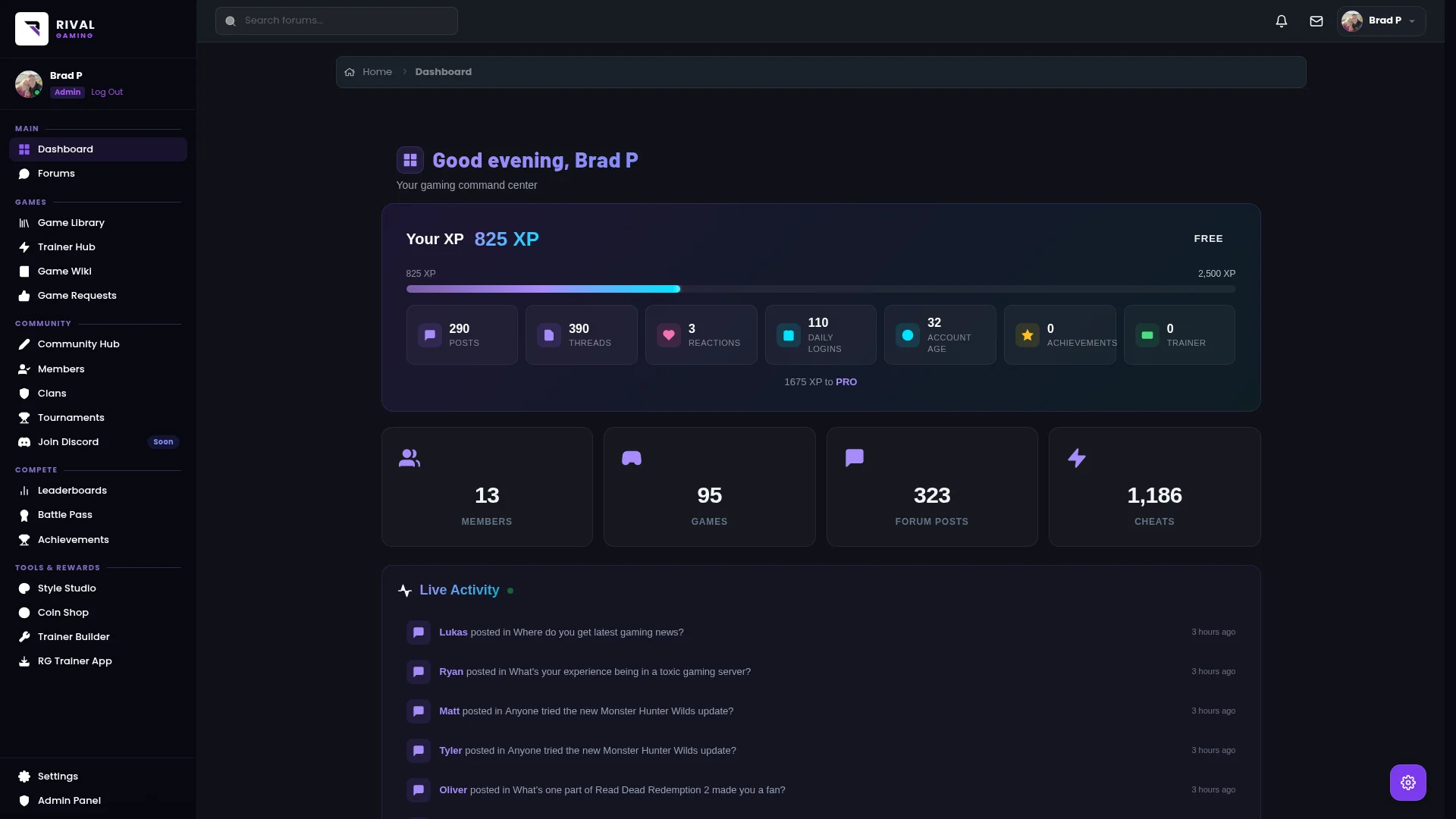Open Admin Panel in sidebar

pyautogui.click(x=69, y=801)
